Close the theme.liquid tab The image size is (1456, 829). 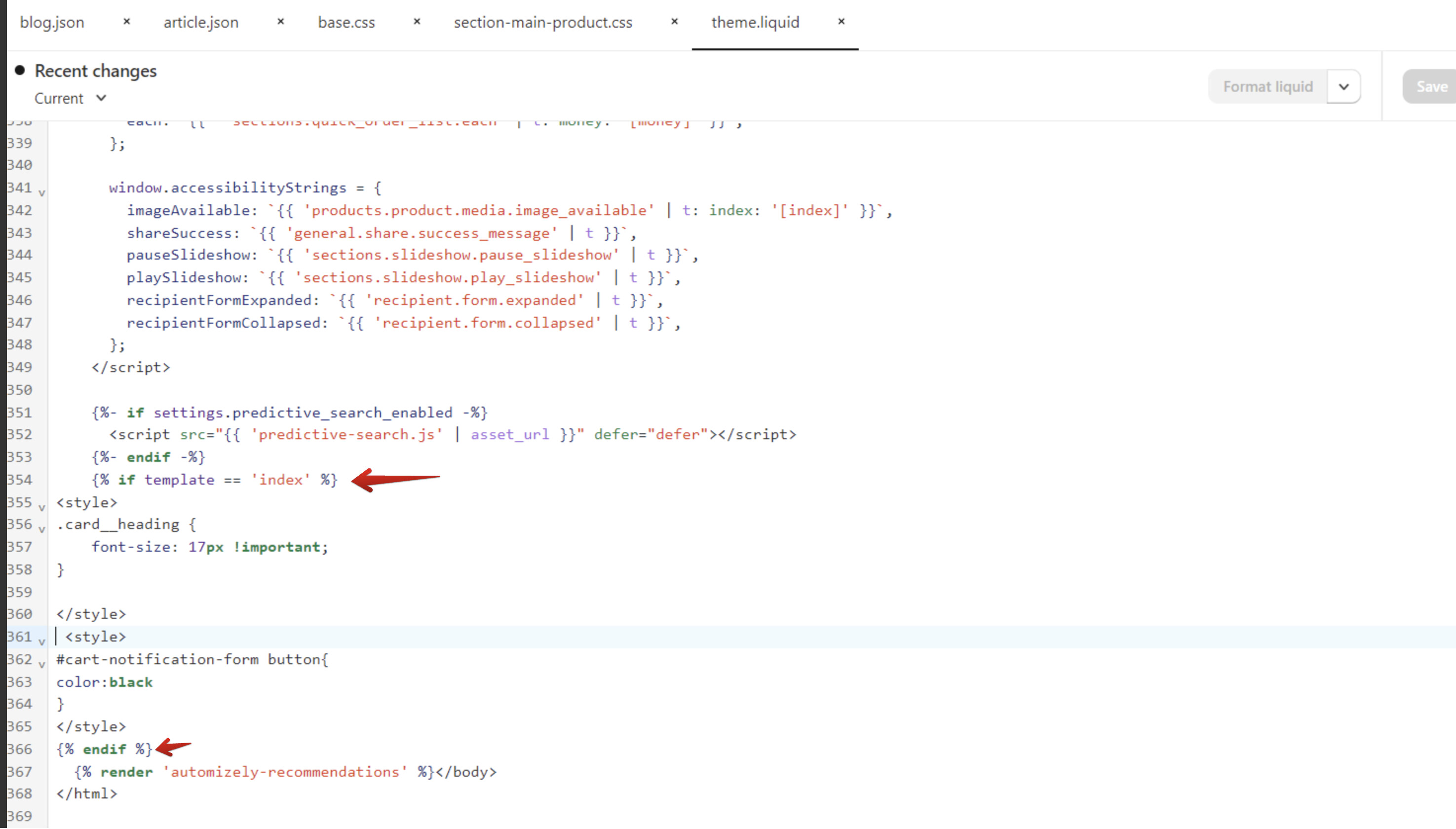click(x=841, y=22)
